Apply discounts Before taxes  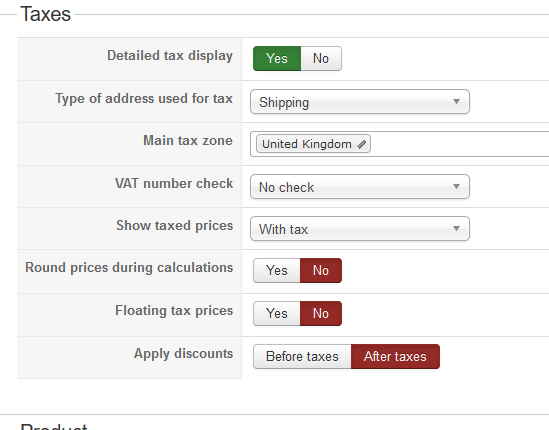point(302,356)
